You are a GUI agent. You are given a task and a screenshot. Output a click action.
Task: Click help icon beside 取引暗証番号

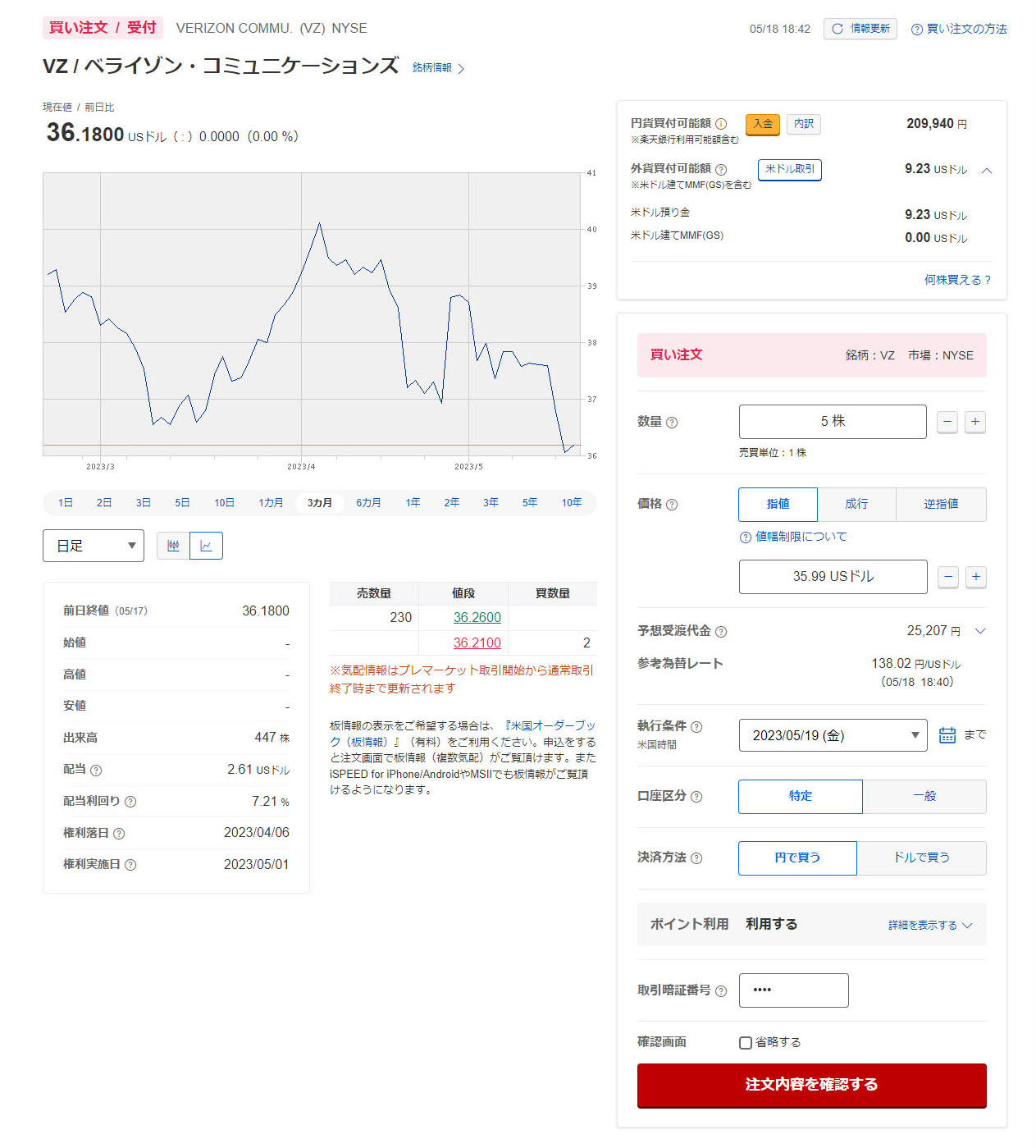721,991
